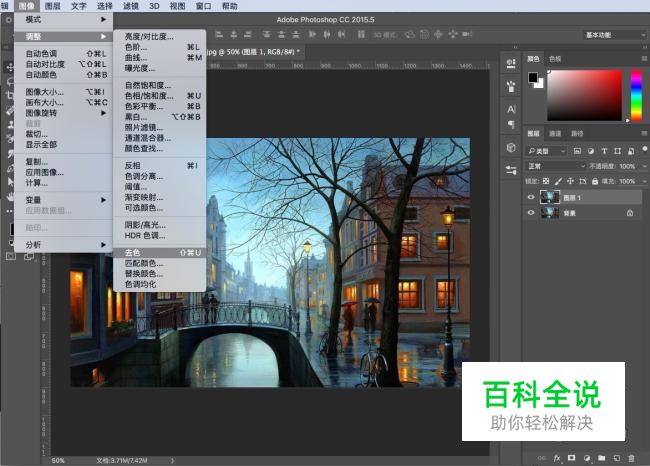
Task: Hide the 图层 1 layer with eye icon
Action: tap(531, 197)
